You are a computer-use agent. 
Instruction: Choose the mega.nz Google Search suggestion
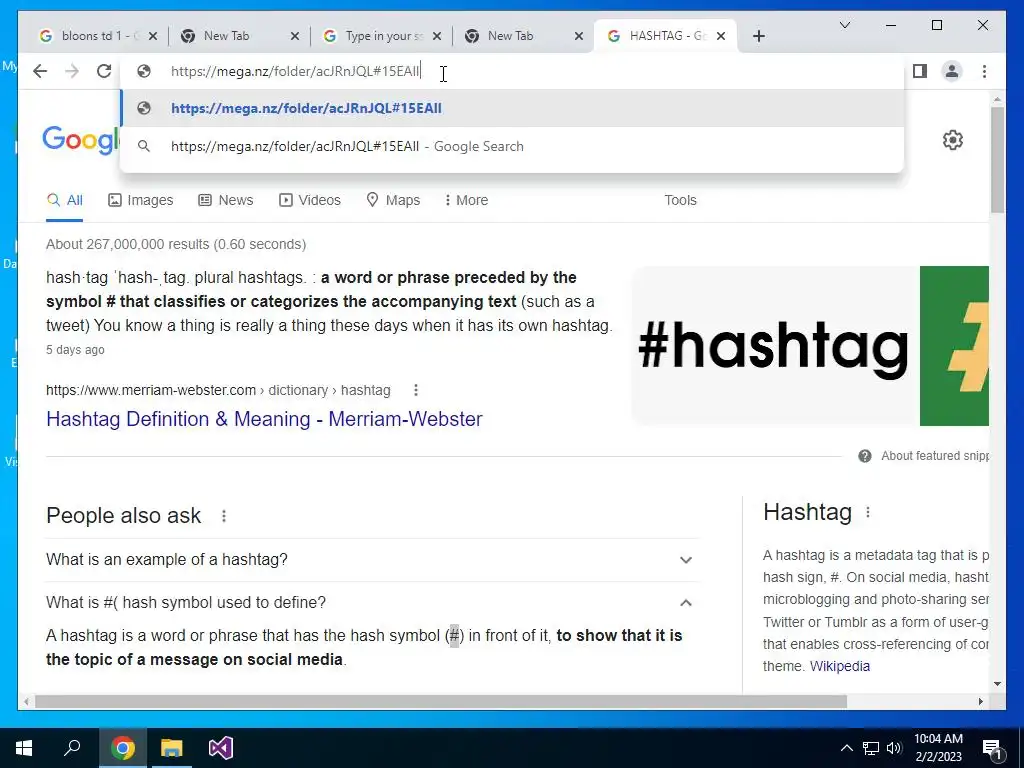(512, 146)
